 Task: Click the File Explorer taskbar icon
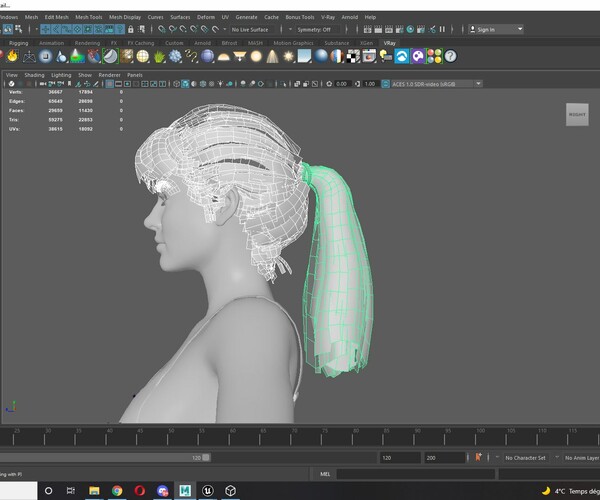[x=94, y=490]
